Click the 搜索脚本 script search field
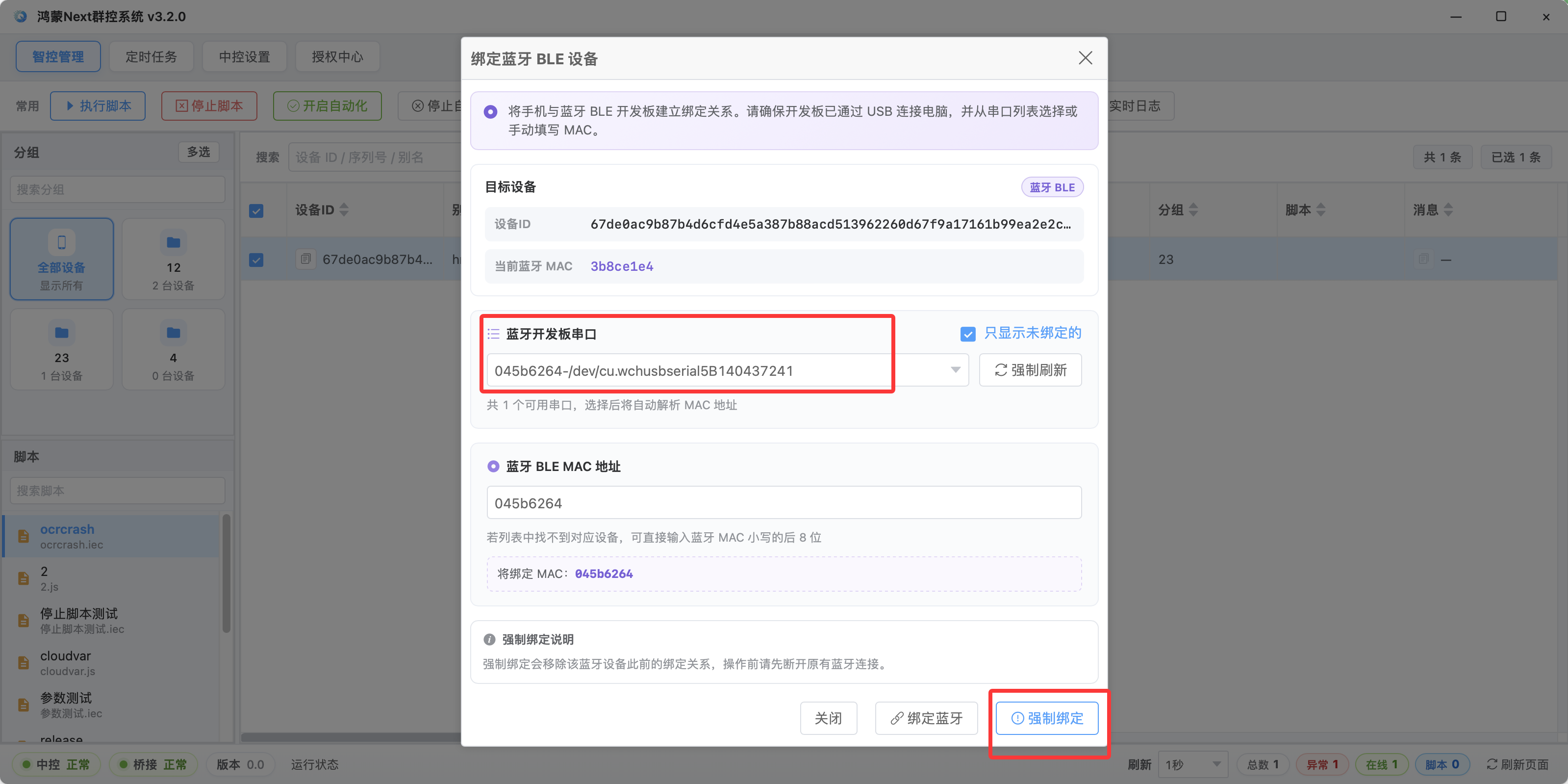This screenshot has width=1568, height=784. pyautogui.click(x=118, y=491)
